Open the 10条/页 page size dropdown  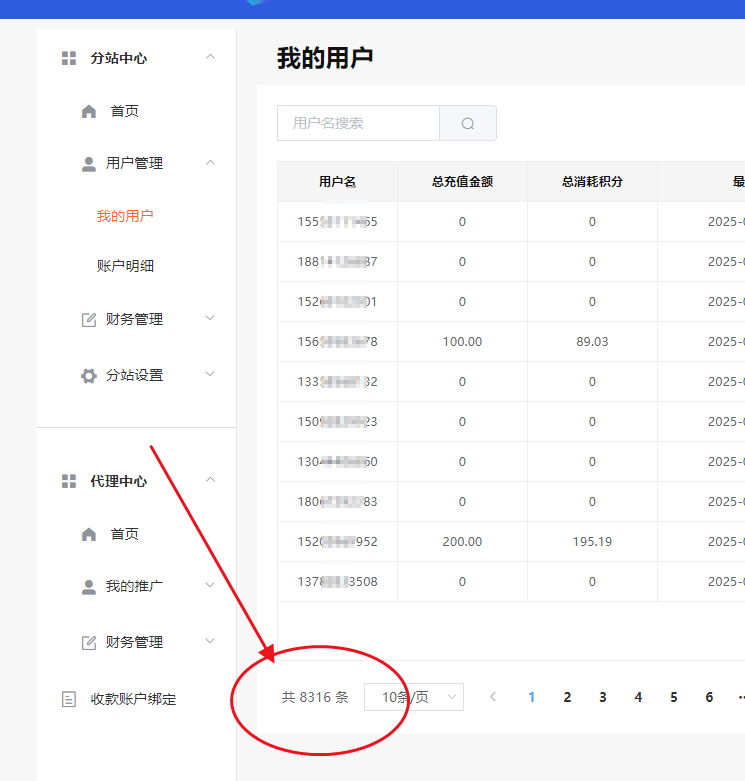(414, 697)
